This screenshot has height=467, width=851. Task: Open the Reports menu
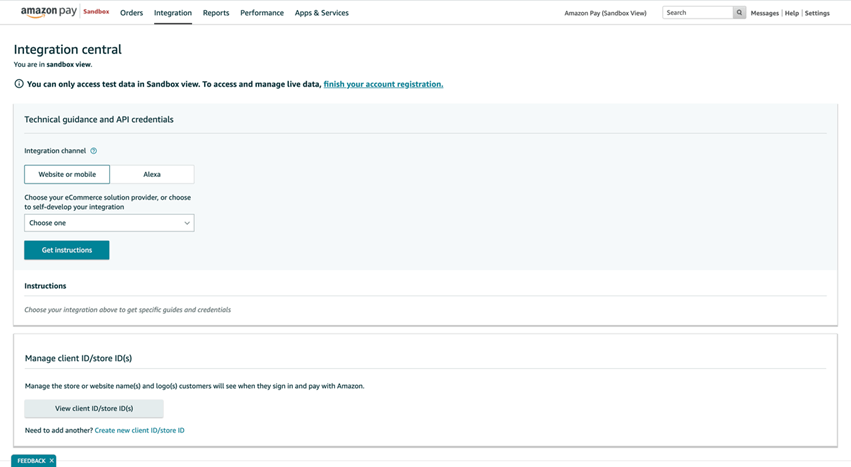coord(216,12)
